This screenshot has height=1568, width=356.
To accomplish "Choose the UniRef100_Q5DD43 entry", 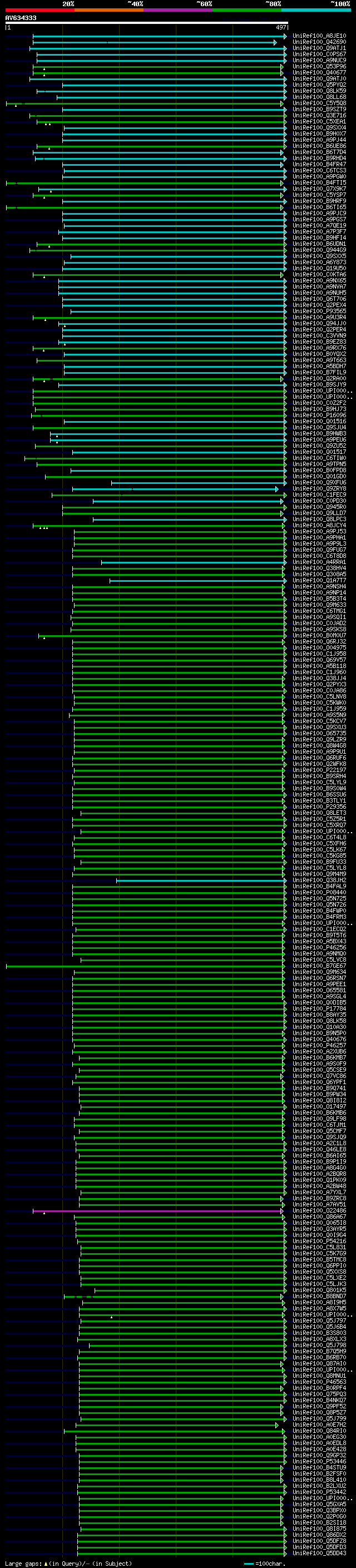I will click(x=319, y=1553).
